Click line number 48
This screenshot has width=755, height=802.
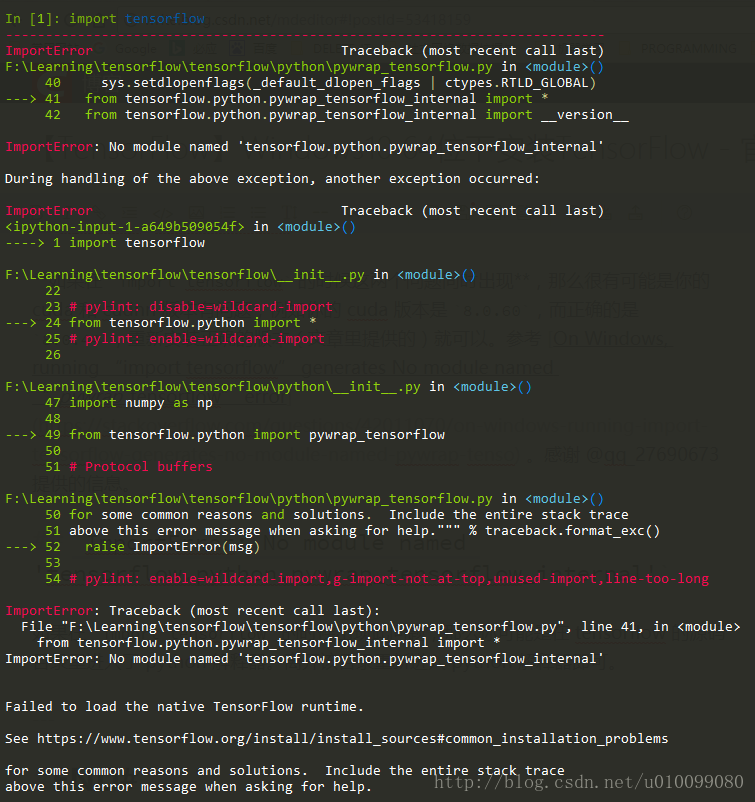pyautogui.click(x=53, y=418)
